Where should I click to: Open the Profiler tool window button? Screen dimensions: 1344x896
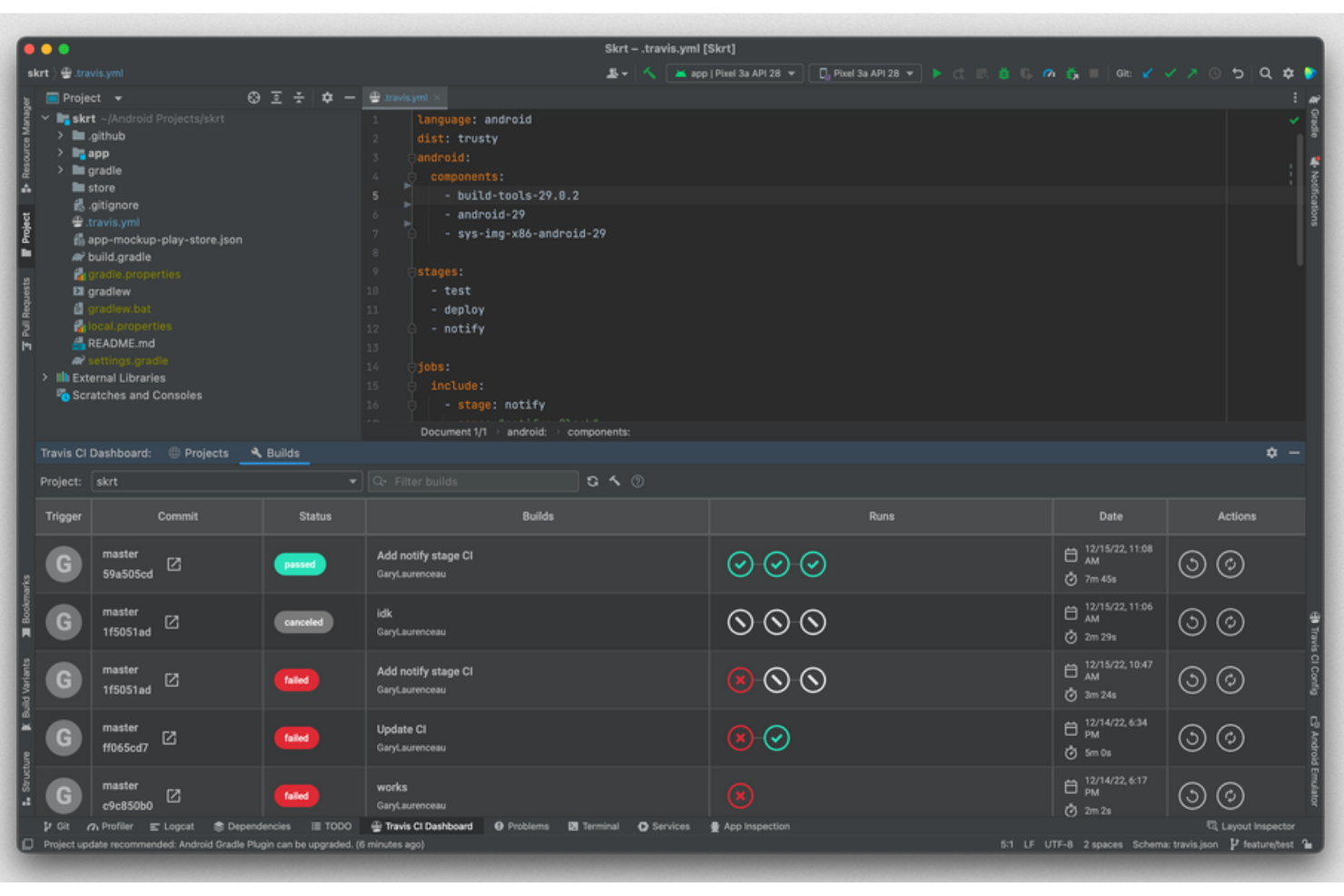(x=110, y=827)
